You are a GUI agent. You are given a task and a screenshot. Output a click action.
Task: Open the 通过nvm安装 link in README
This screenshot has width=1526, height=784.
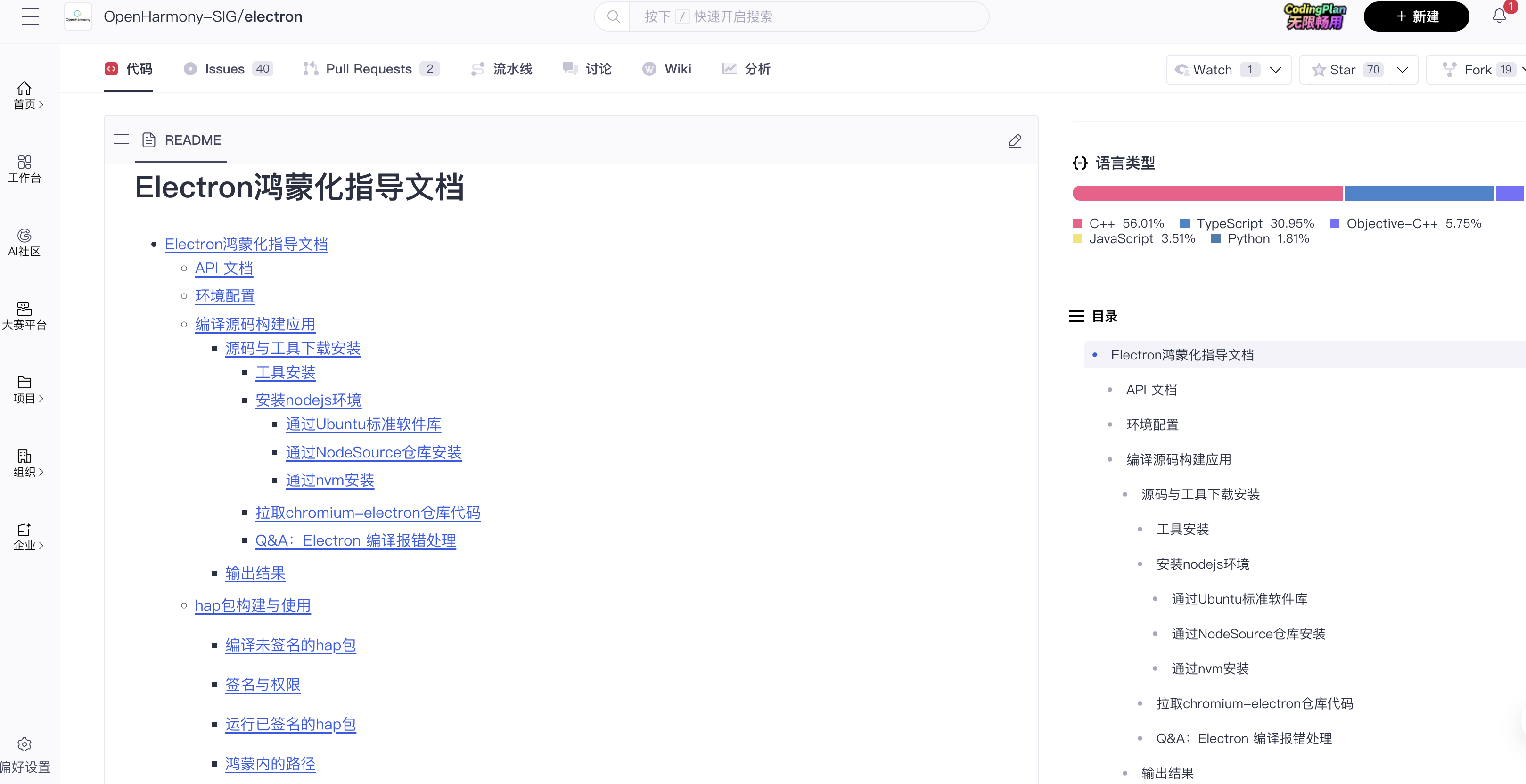329,480
